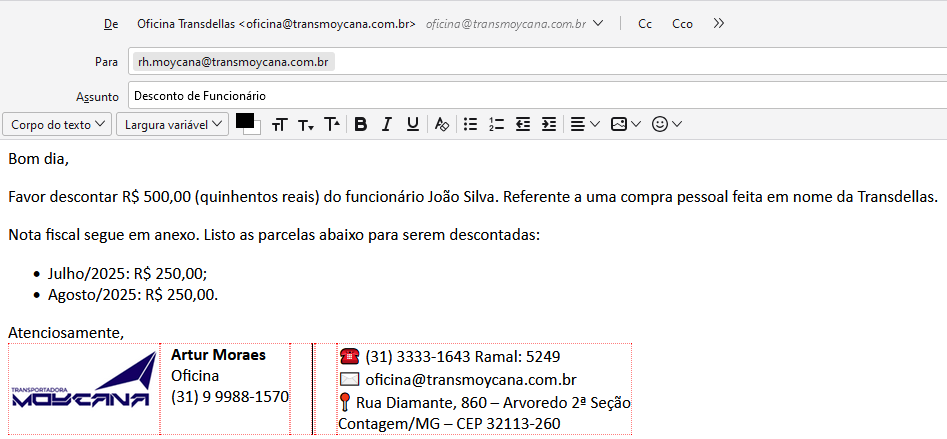Toggle underline formatting
Image resolution: width=947 pixels, height=439 pixels.
412,125
